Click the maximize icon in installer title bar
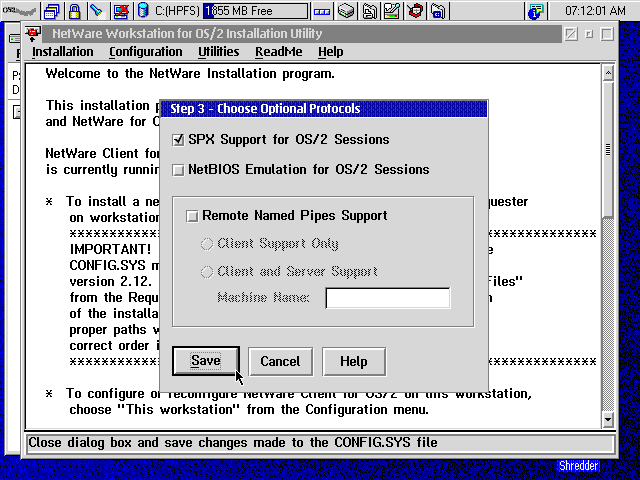The height and width of the screenshot is (480, 640). (x=607, y=34)
